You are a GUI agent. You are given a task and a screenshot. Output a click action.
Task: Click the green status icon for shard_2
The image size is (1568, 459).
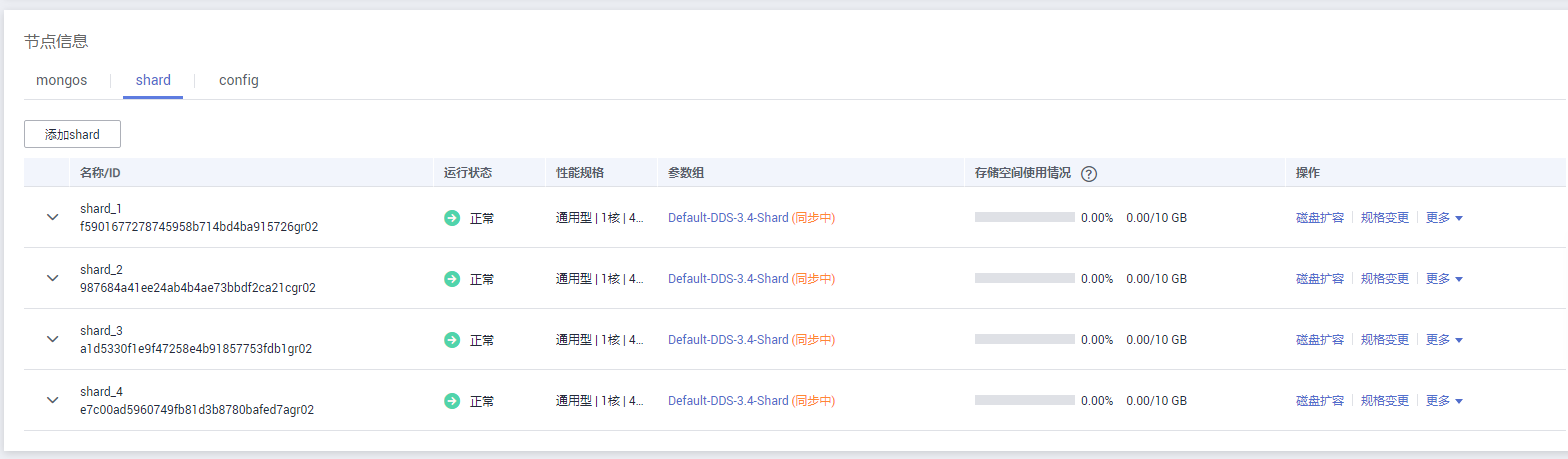click(452, 279)
